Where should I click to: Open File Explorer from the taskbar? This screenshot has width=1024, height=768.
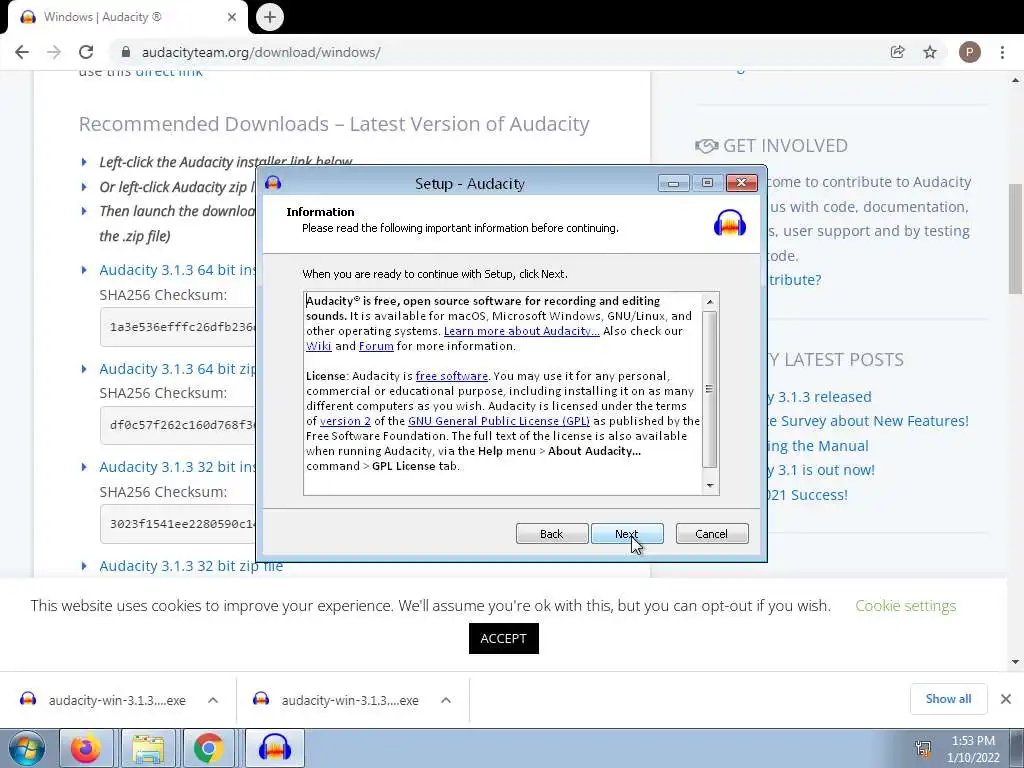pos(148,748)
